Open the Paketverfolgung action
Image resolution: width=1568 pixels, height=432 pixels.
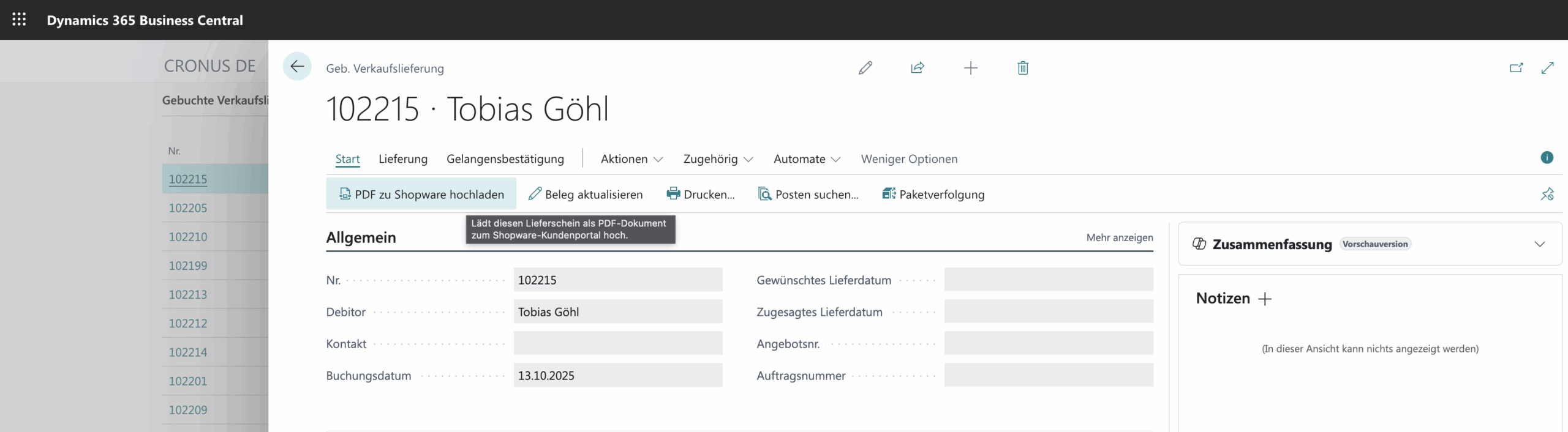coord(933,195)
